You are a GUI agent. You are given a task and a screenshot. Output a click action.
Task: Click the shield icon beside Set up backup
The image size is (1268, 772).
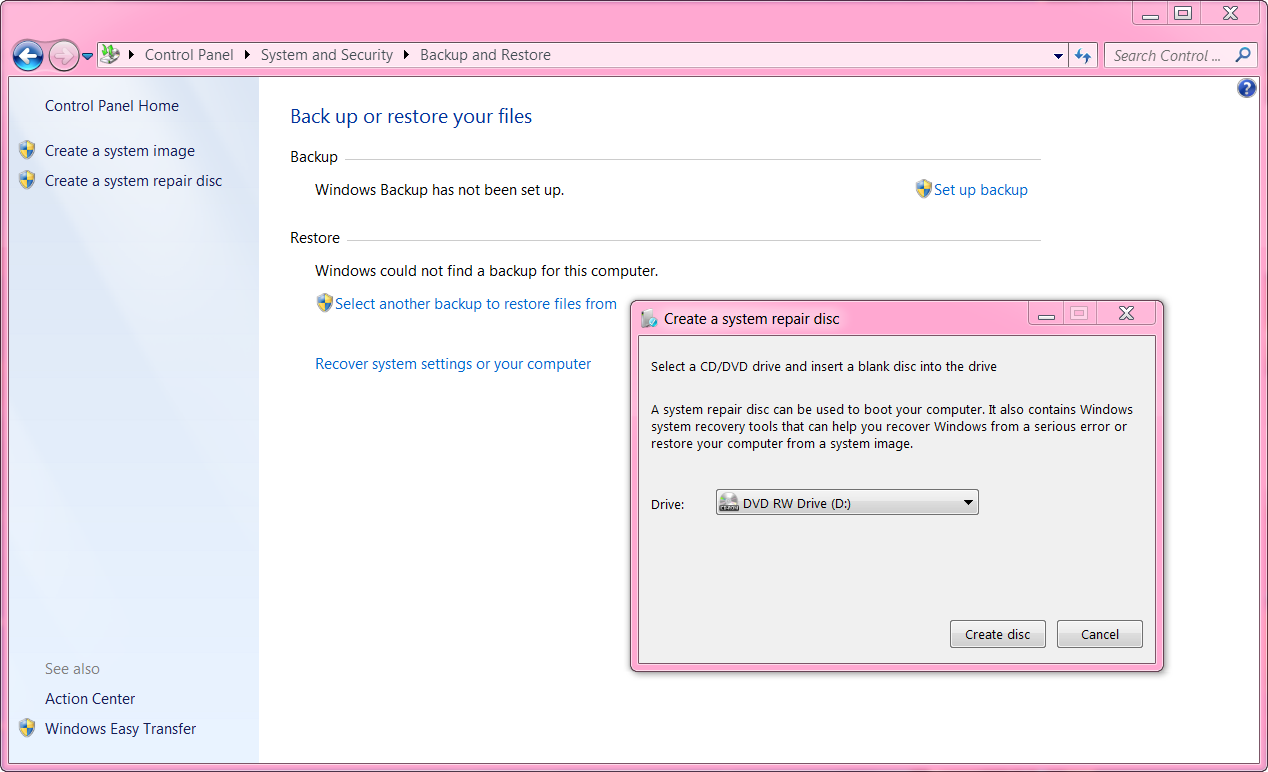[924, 189]
